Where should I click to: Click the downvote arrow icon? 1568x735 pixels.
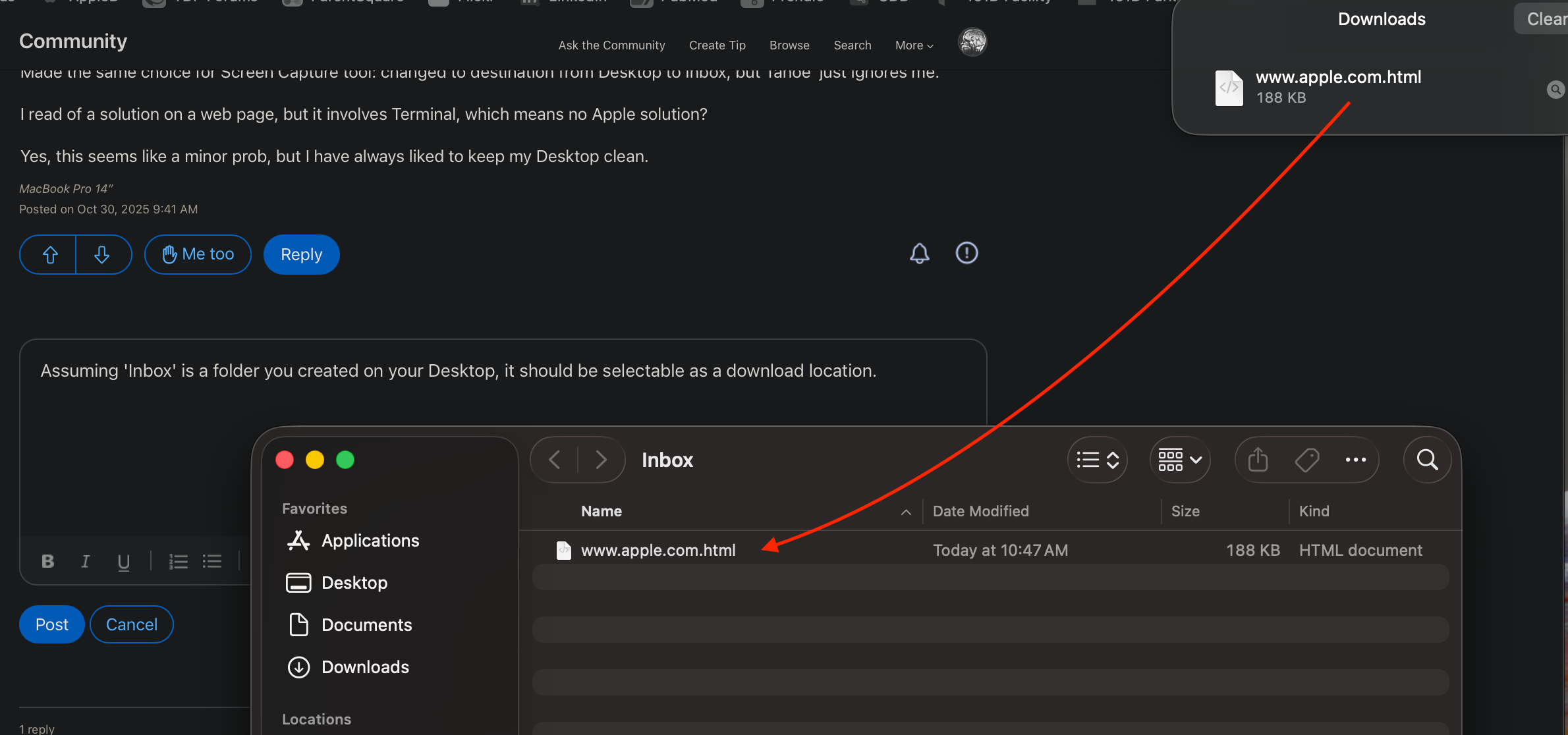(101, 255)
